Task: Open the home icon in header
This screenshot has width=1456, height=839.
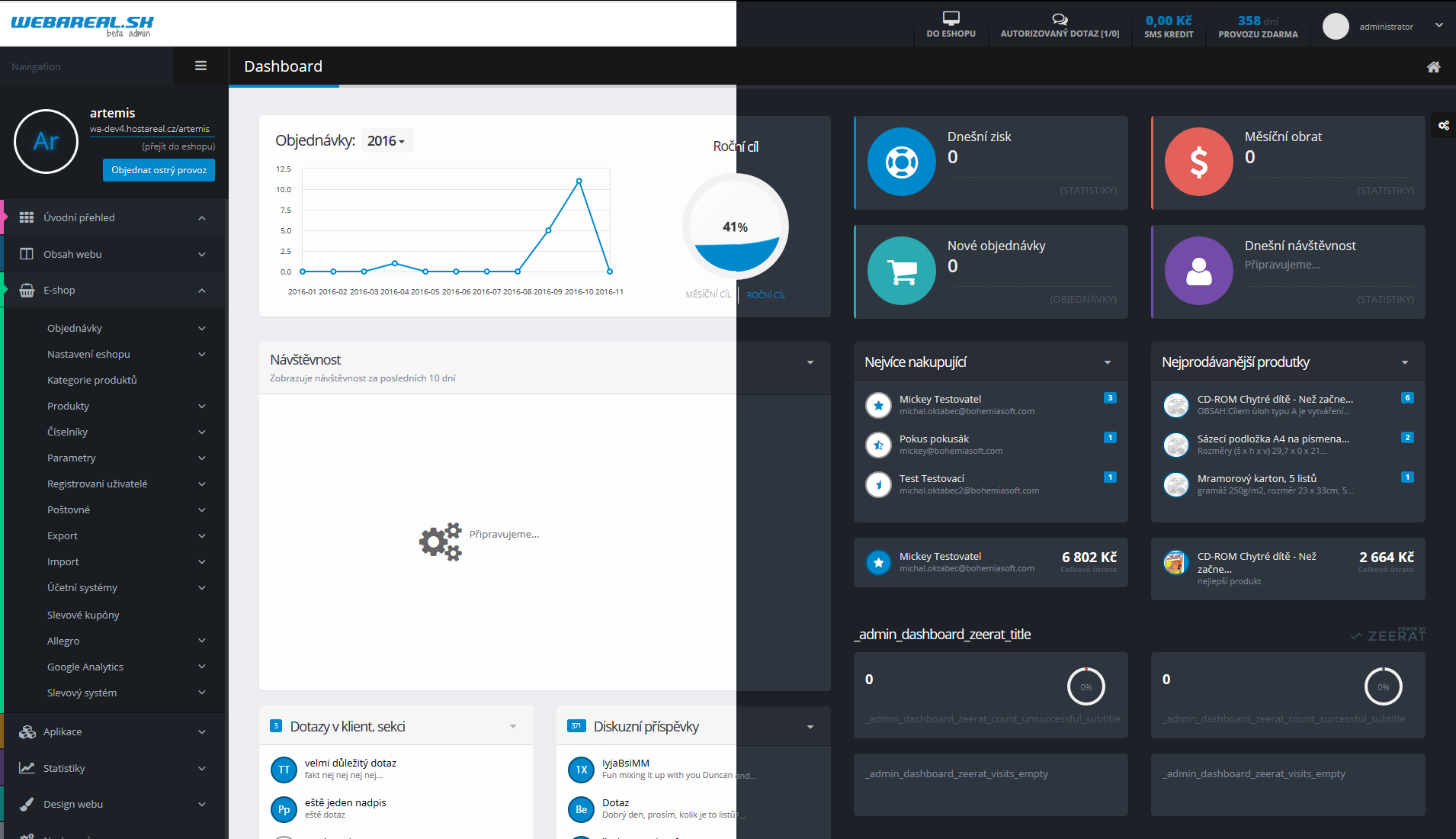Action: click(1433, 67)
